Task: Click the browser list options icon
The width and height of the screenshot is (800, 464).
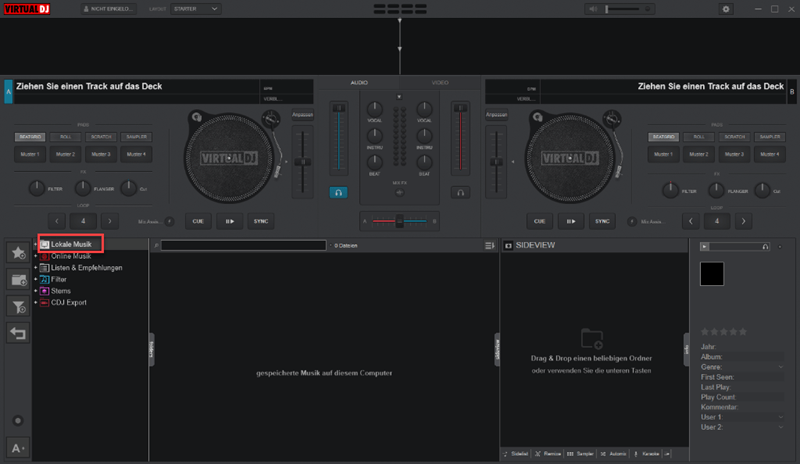Action: coord(489,245)
